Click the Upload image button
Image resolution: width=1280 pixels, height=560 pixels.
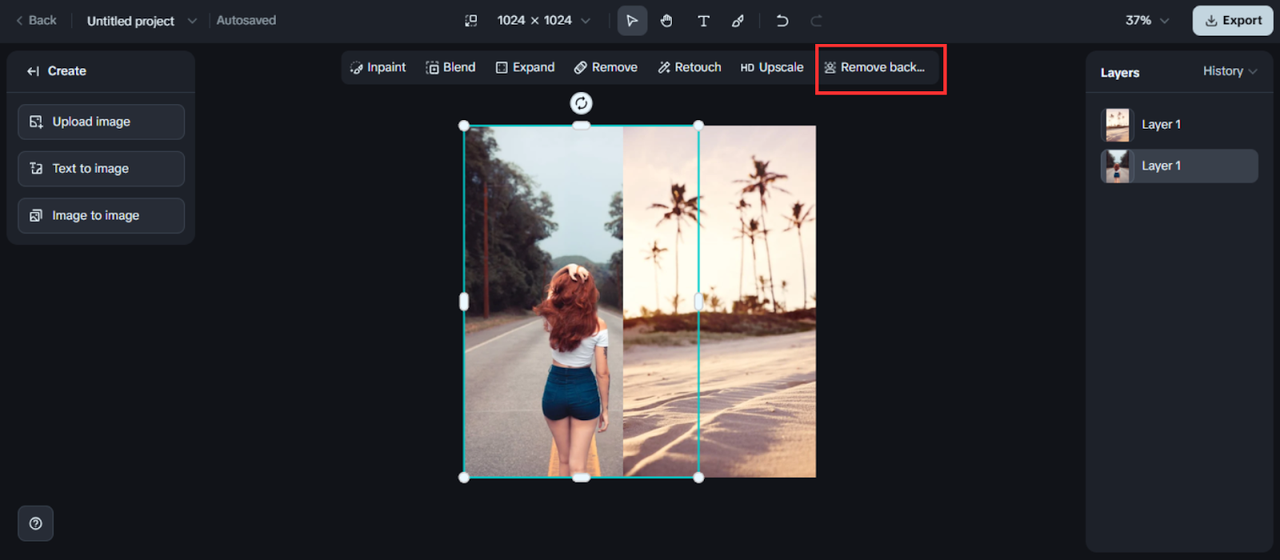pyautogui.click(x=101, y=122)
